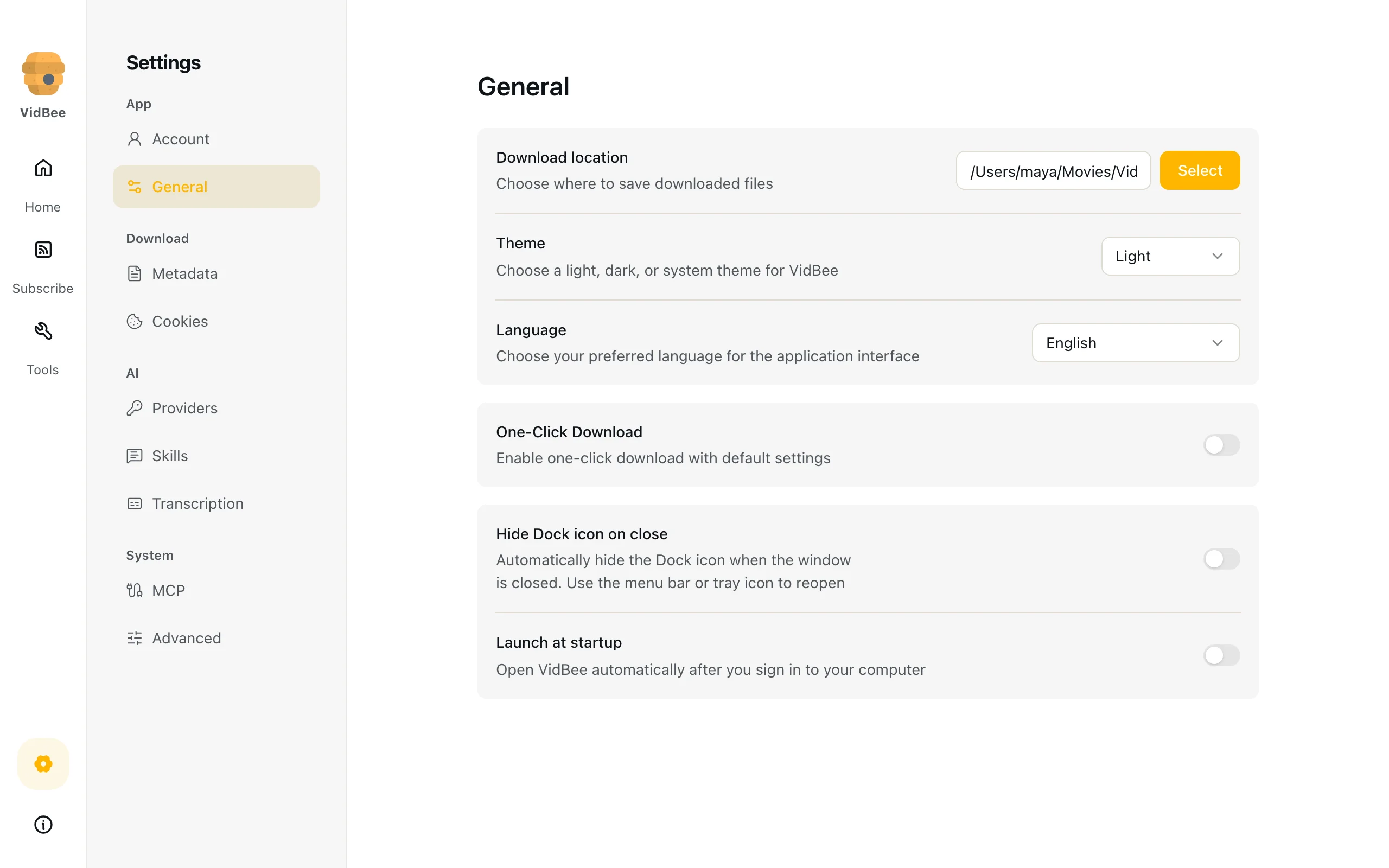Viewport: 1389px width, 868px height.
Task: Click the Providers key icon
Action: 135,407
